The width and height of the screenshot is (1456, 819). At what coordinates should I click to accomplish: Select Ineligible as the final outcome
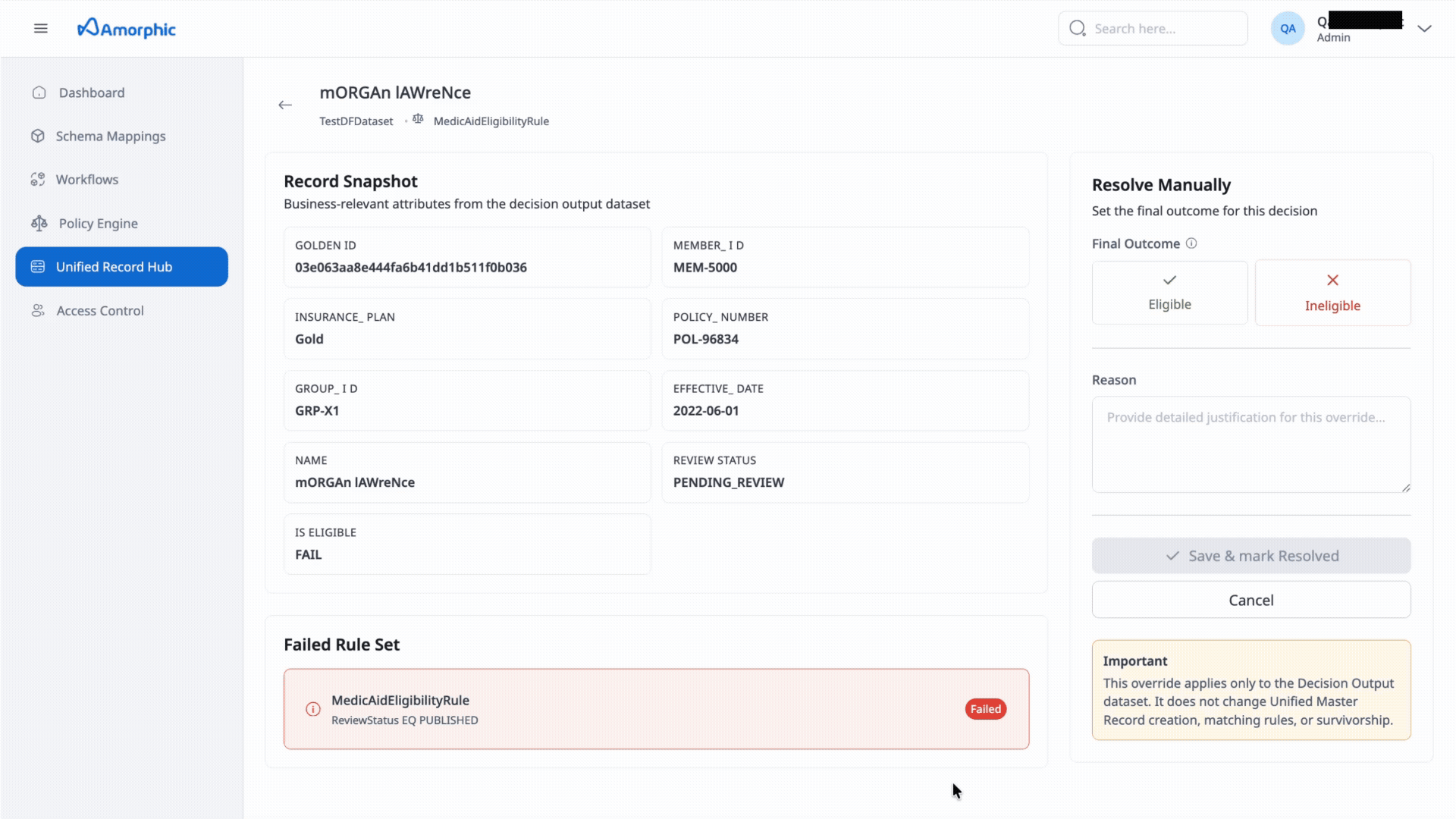[1333, 293]
